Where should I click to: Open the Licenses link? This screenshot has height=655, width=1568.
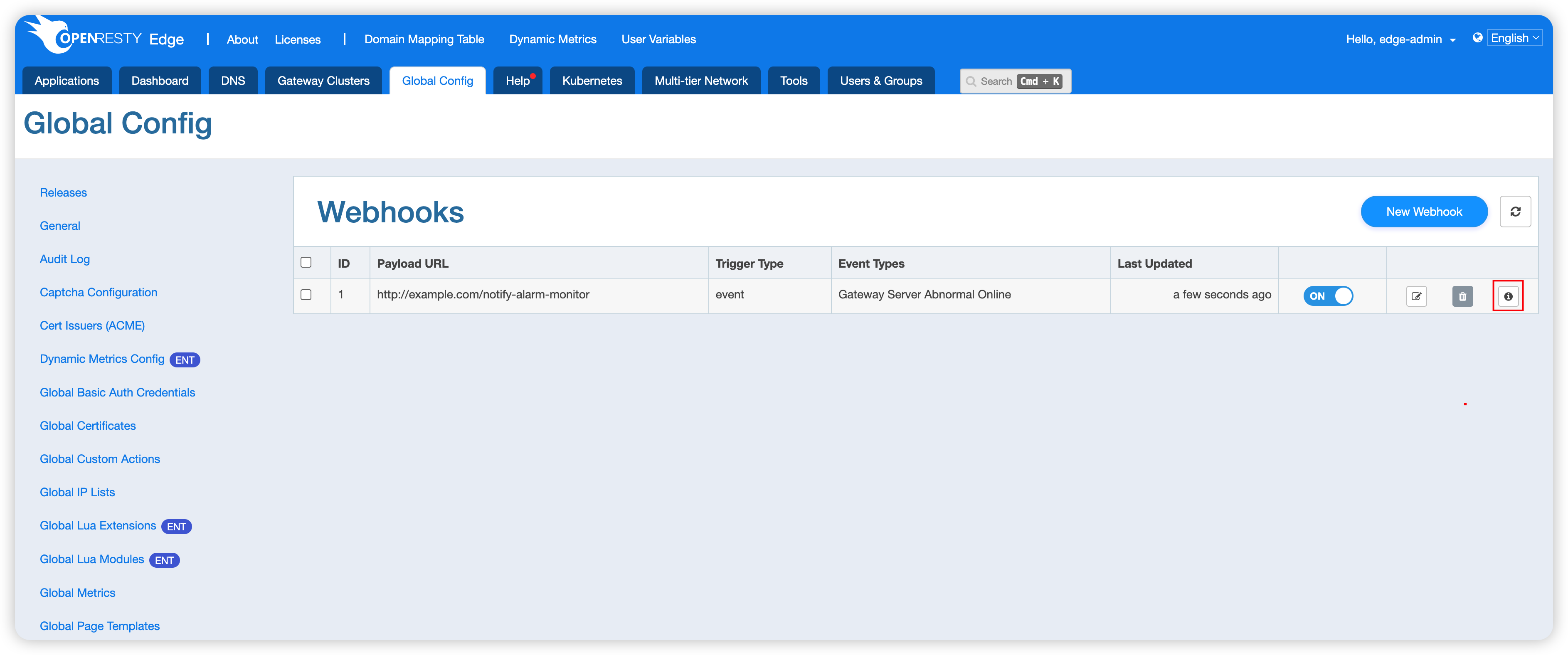coord(298,39)
